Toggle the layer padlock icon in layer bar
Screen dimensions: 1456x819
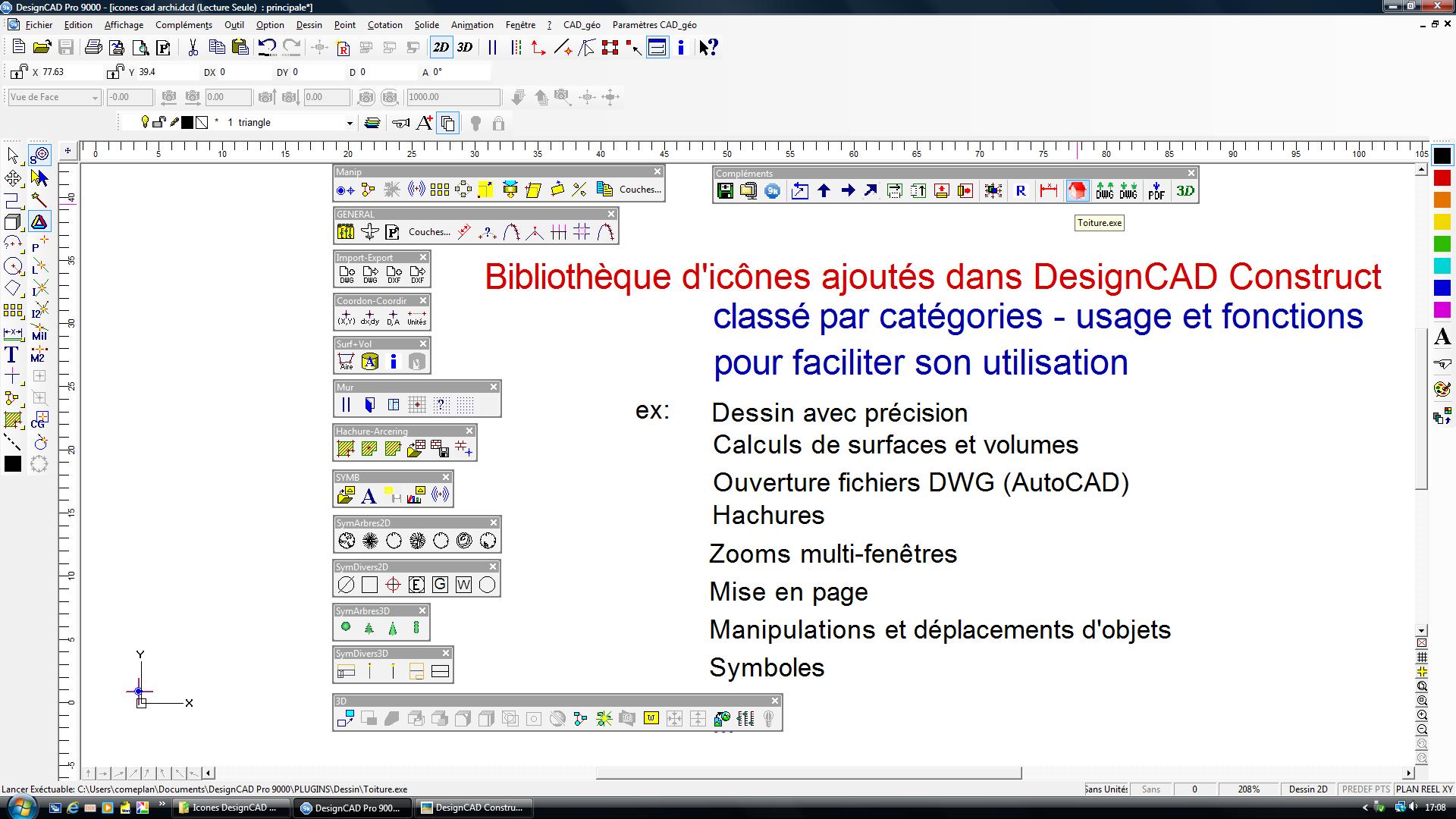point(159,122)
